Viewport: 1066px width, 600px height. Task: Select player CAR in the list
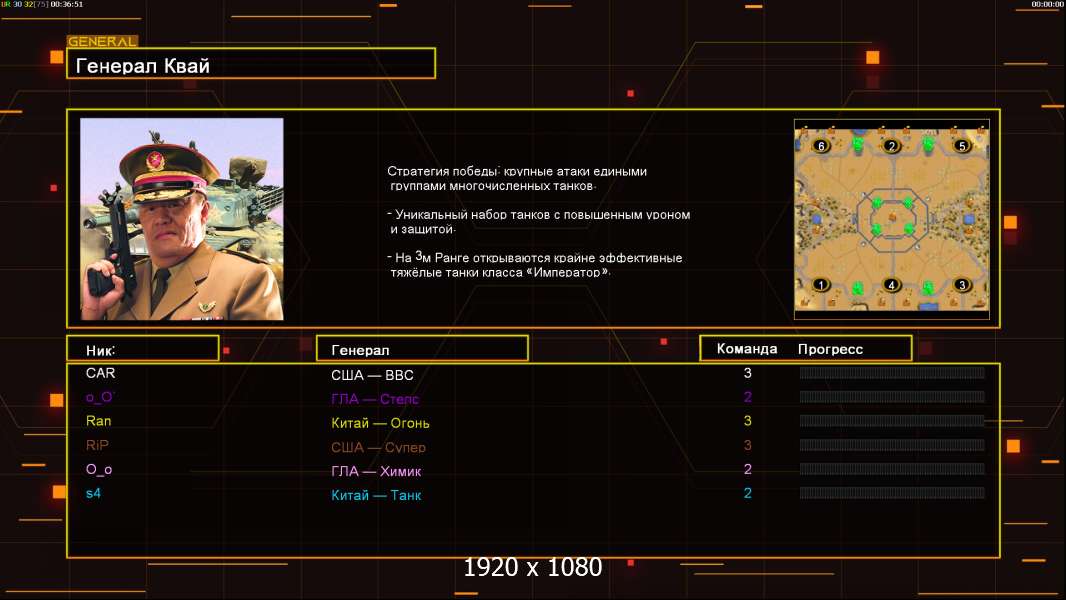[101, 373]
